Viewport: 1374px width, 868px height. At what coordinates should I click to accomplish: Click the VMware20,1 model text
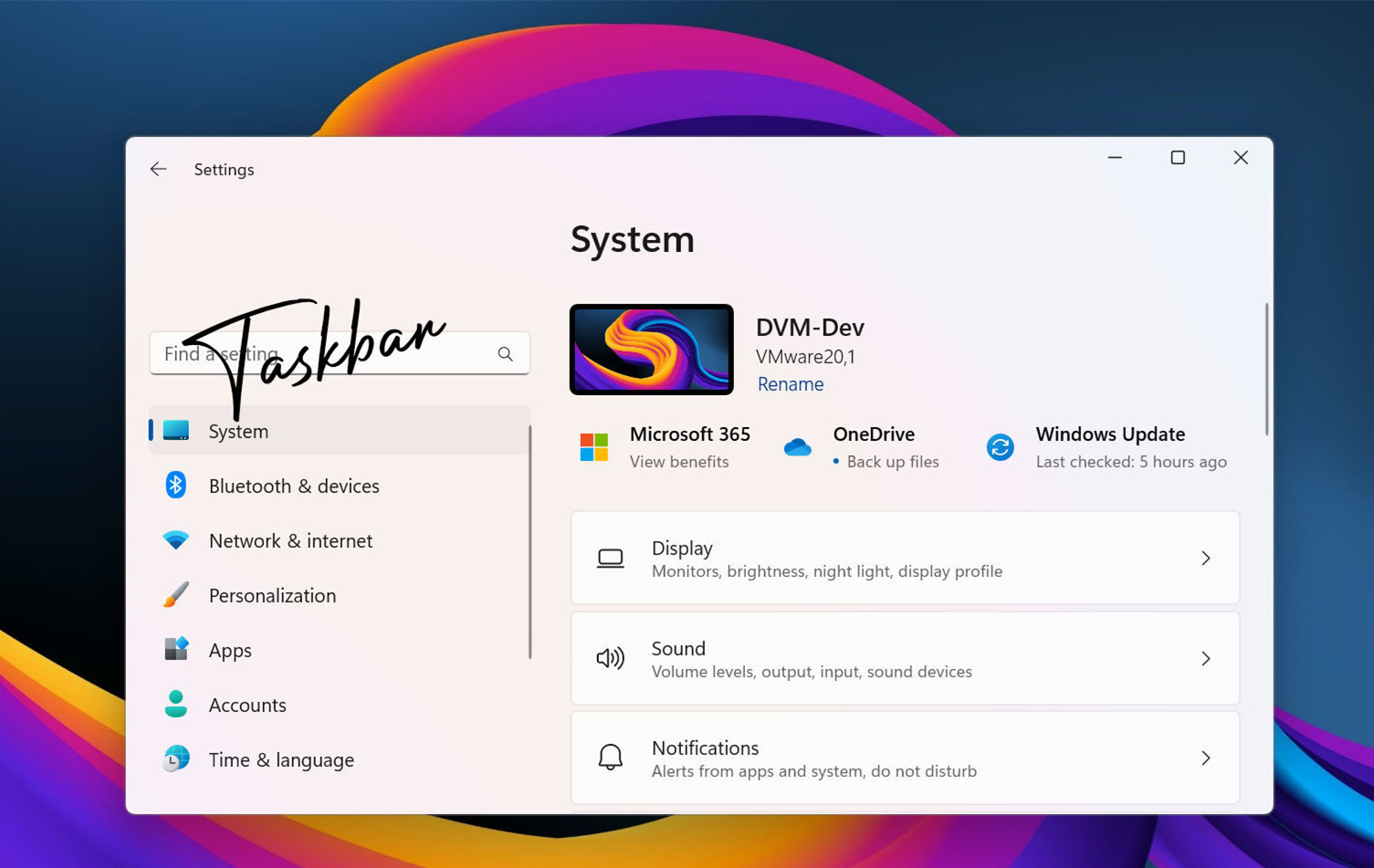805,357
